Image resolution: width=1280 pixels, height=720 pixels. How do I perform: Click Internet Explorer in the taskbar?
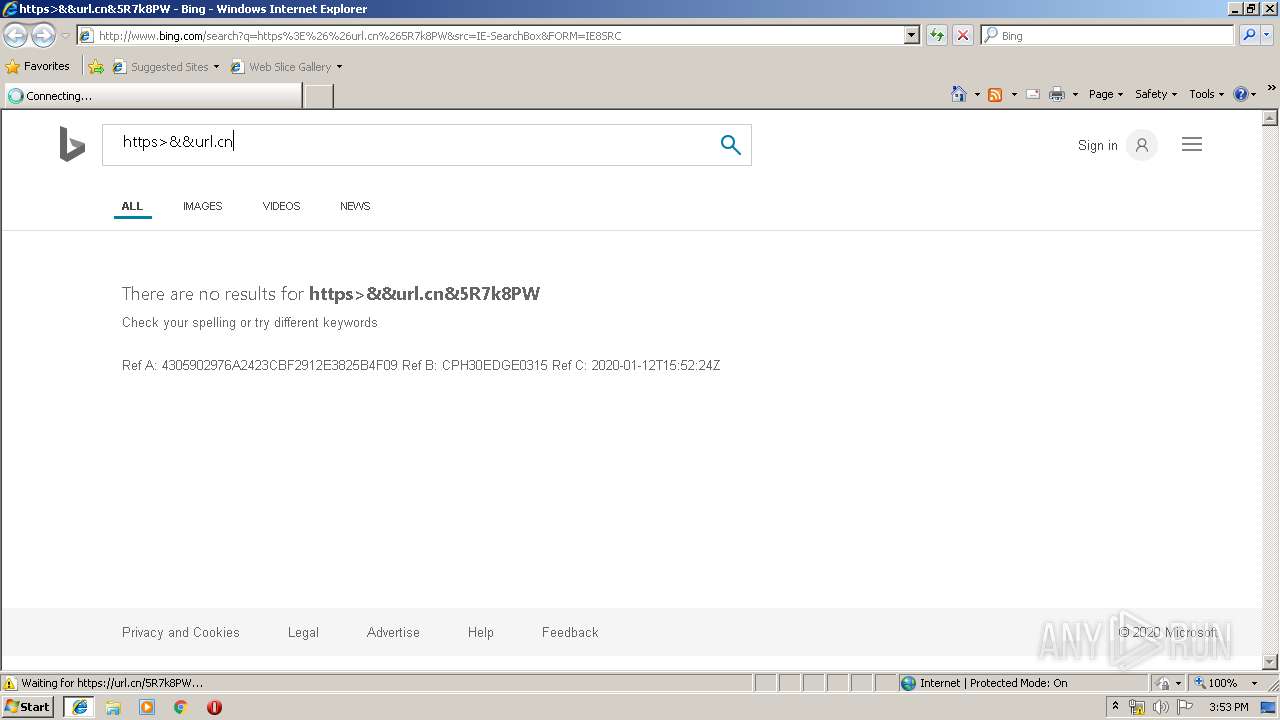click(80, 707)
